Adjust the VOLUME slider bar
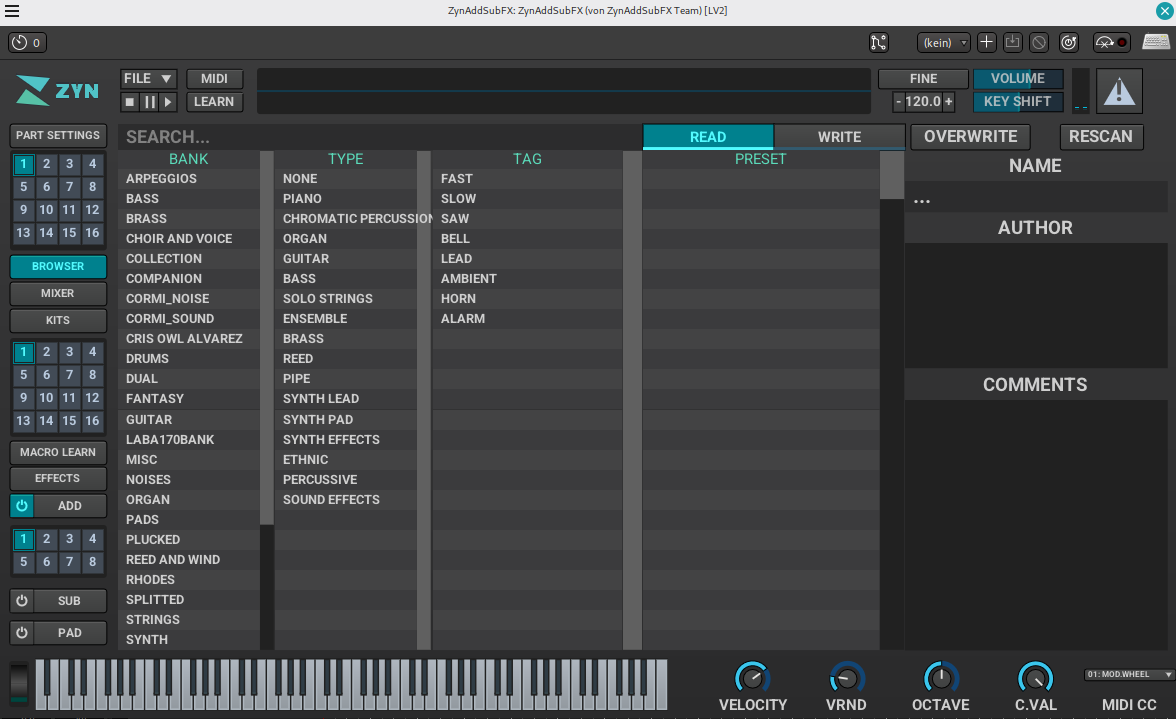The width and height of the screenshot is (1176, 719). 1018,79
